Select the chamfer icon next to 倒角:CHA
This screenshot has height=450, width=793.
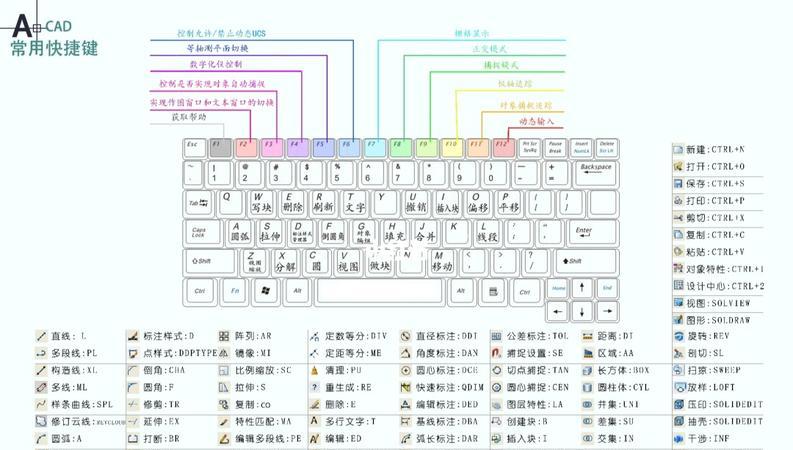coord(133,371)
